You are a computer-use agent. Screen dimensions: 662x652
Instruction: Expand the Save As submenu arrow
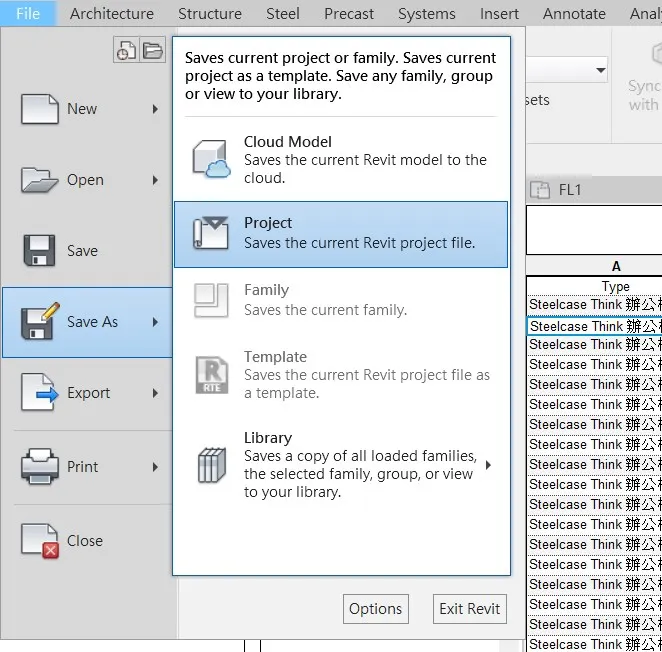(155, 322)
